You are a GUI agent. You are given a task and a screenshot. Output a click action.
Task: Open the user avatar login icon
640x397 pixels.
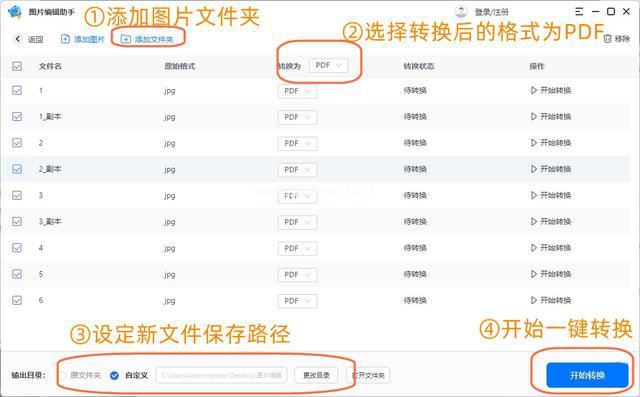click(x=461, y=12)
